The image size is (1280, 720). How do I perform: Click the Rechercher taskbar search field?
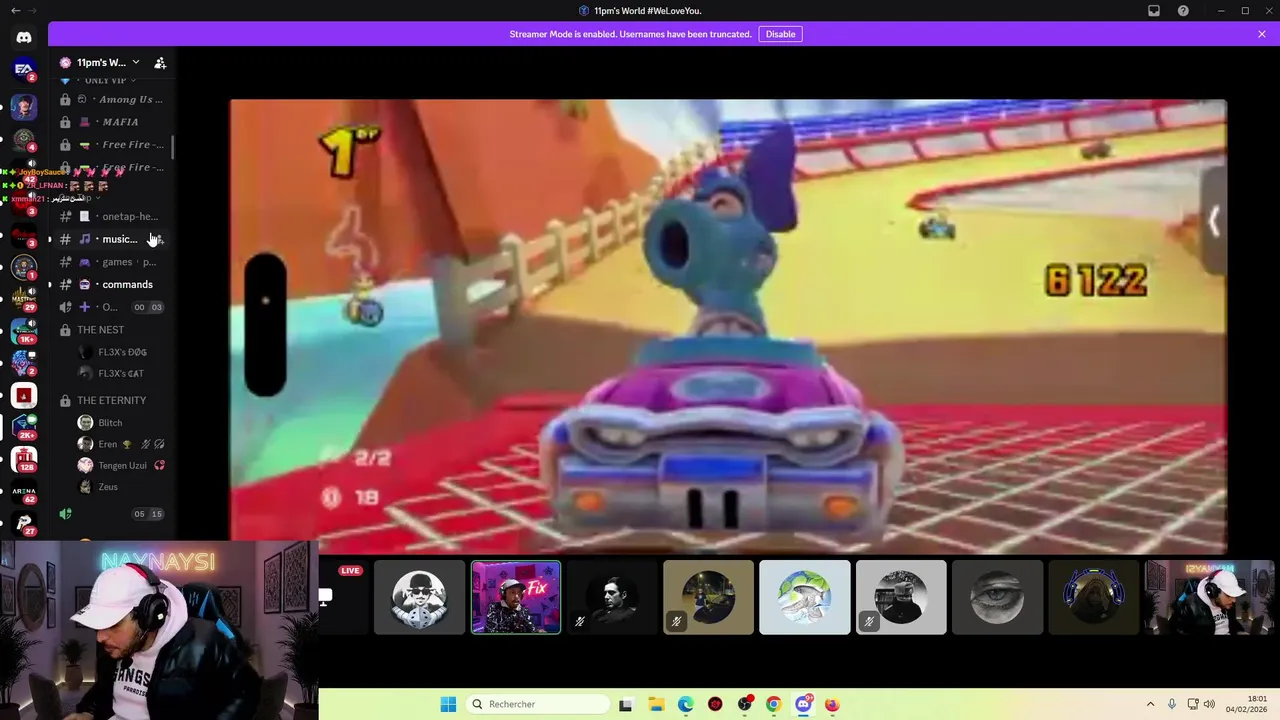[x=538, y=704]
